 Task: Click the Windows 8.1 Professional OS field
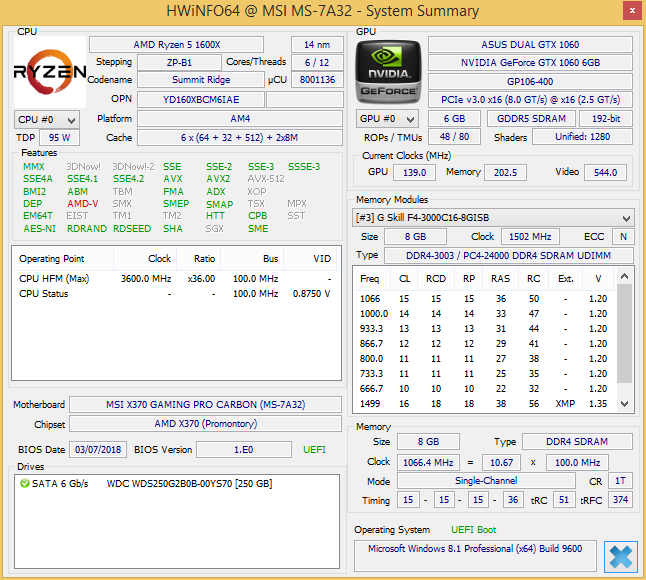pos(475,555)
